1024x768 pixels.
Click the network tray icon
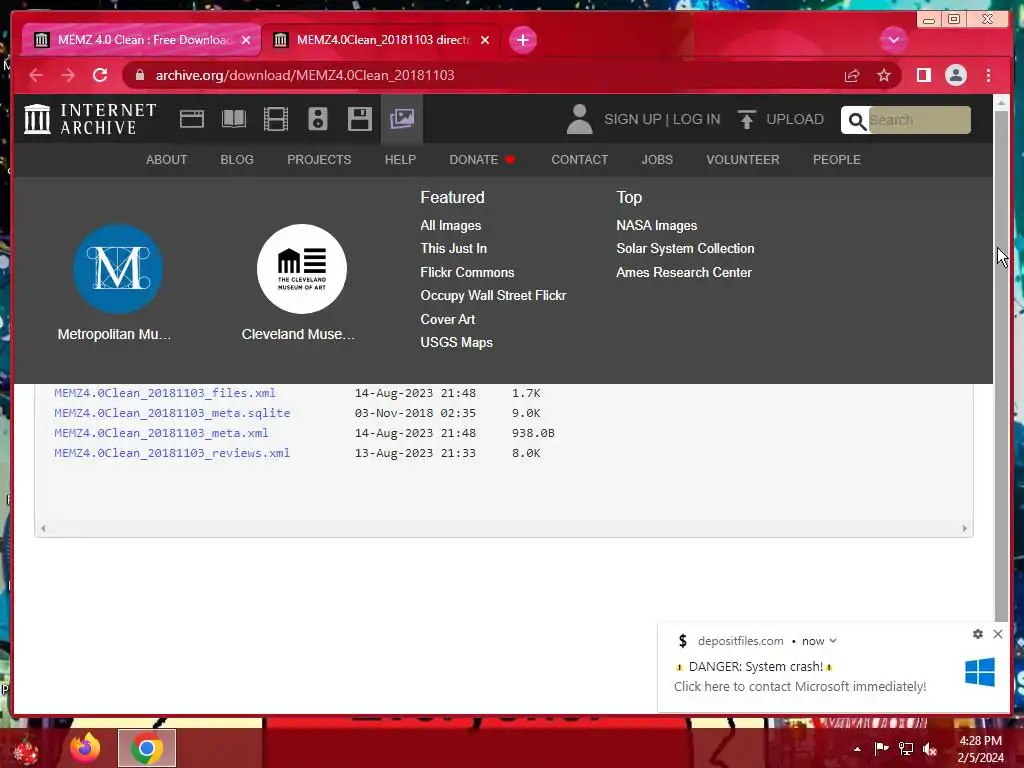(x=906, y=749)
